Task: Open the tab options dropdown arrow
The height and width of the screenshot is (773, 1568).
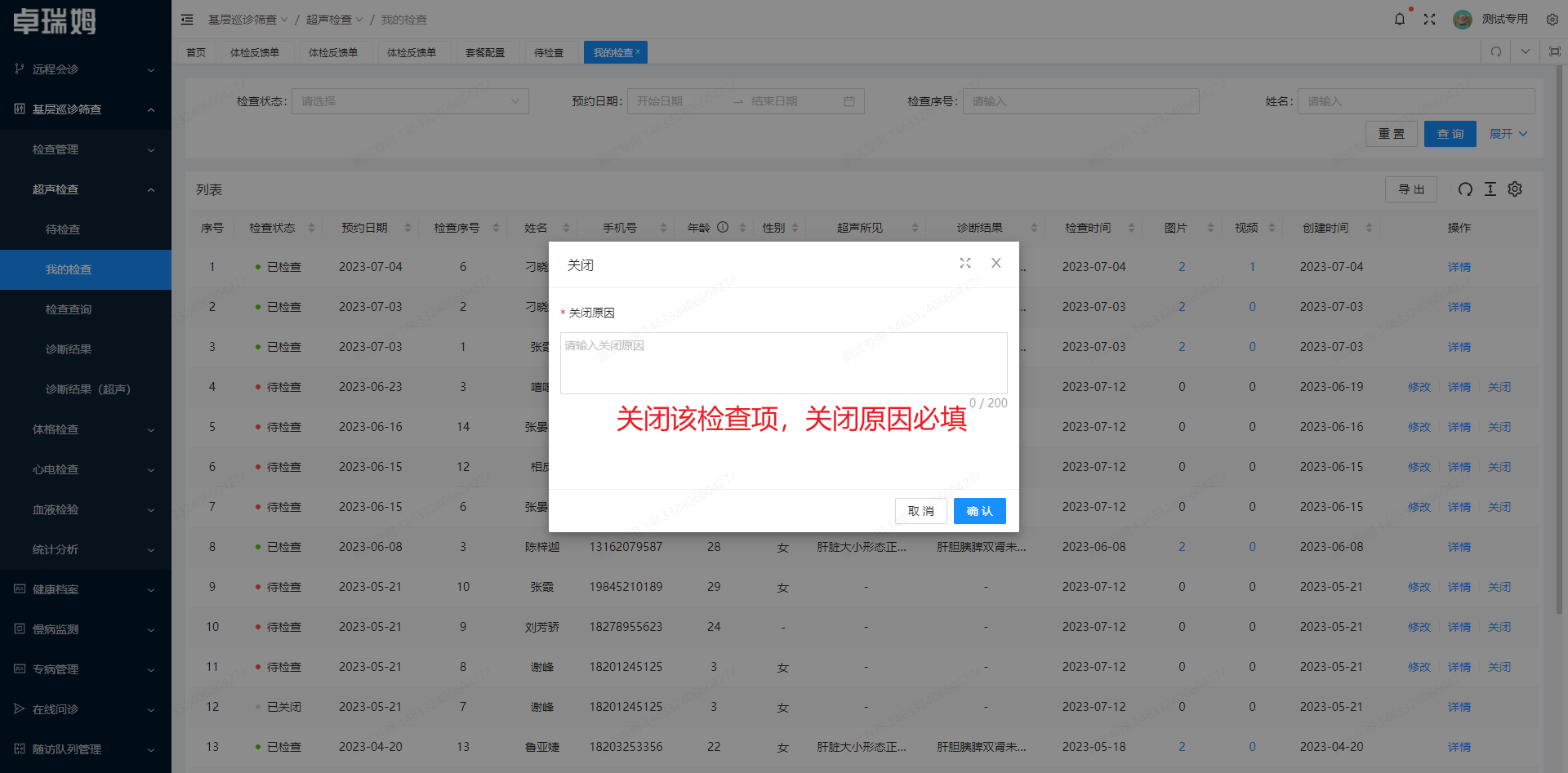Action: (1526, 51)
